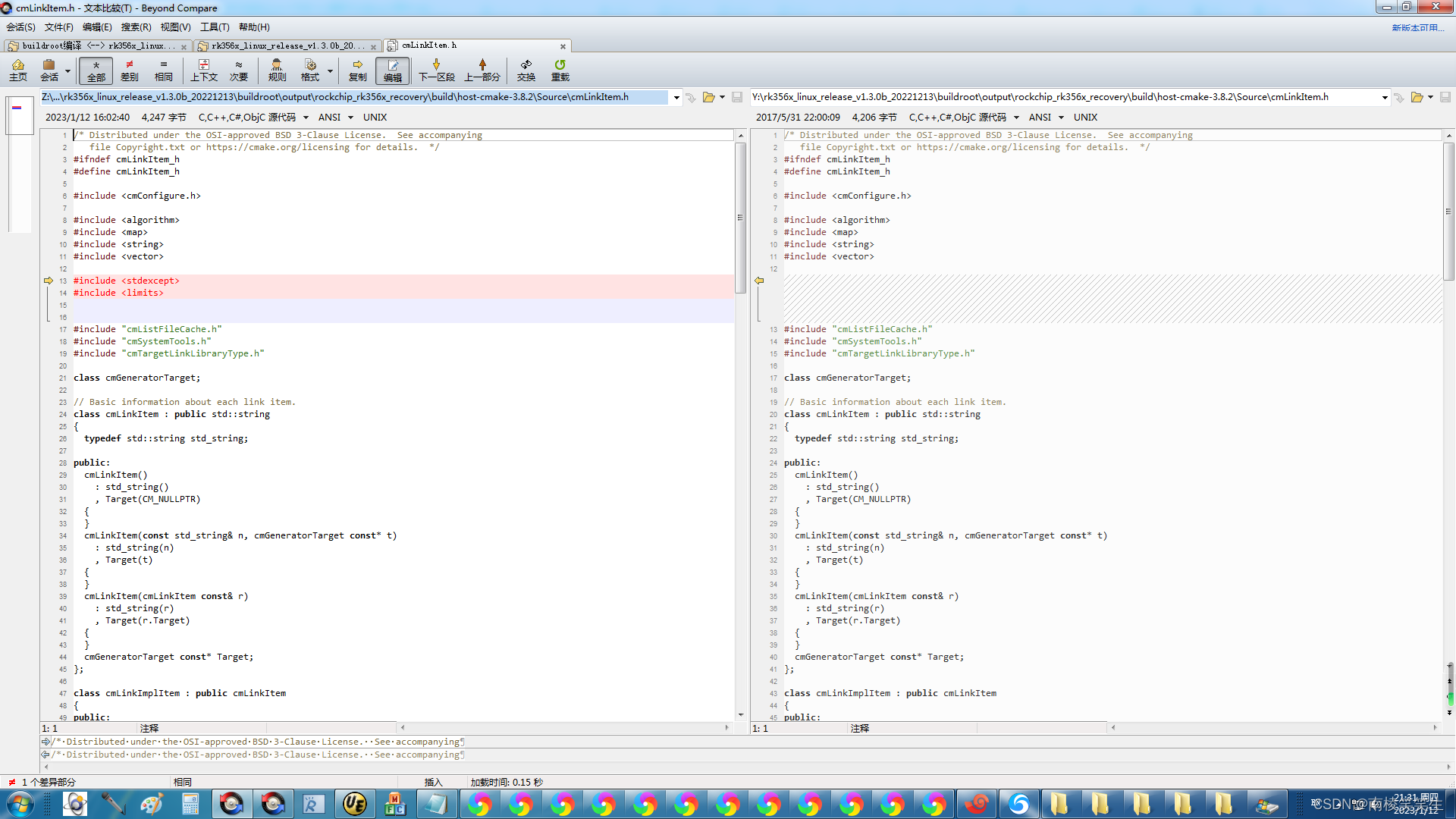Toggle the 差别 (Show differences) filter

(130, 70)
